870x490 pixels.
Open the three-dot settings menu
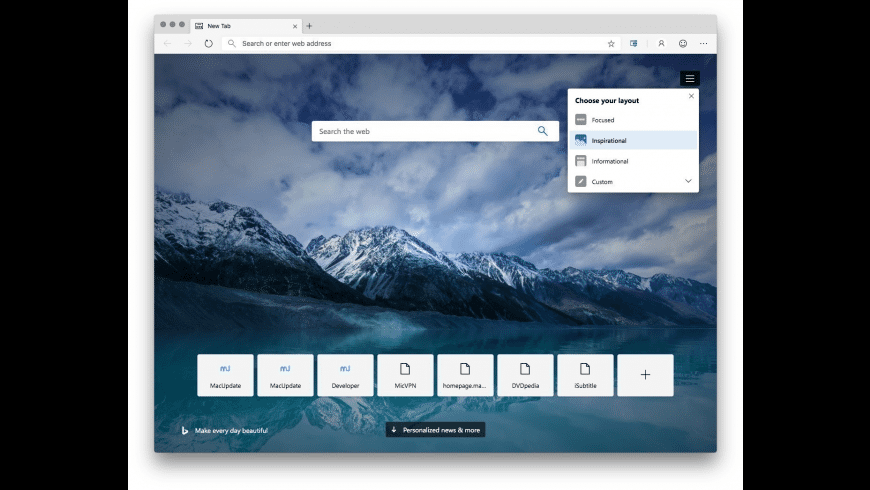[x=704, y=43]
